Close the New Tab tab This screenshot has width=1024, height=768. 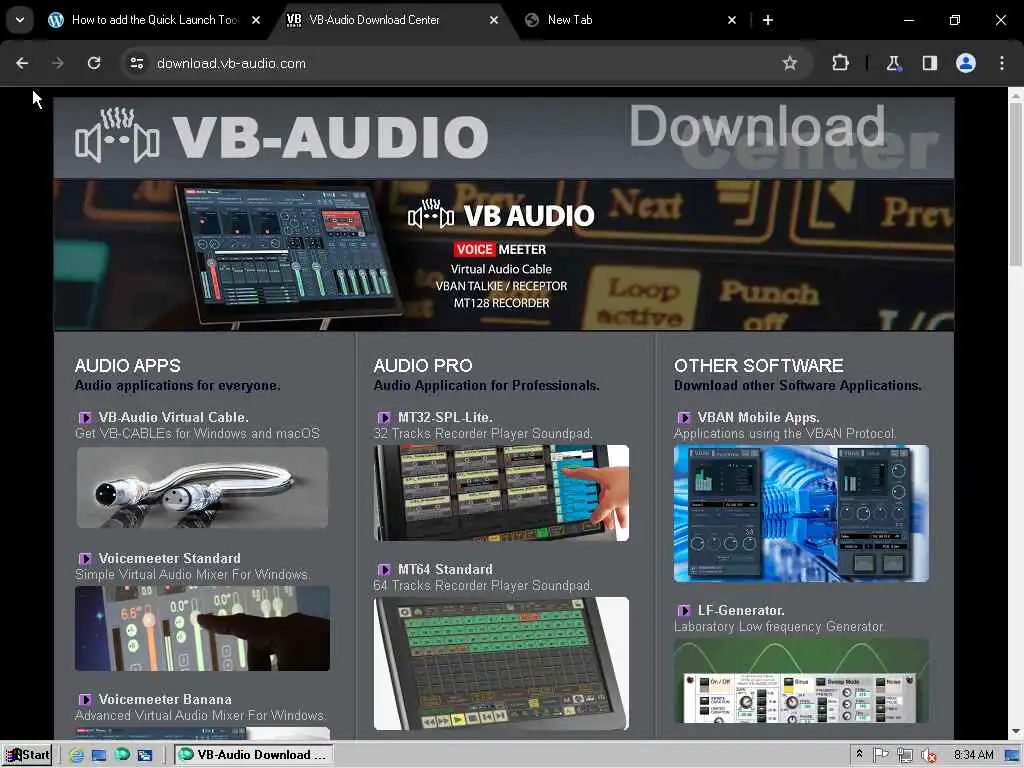click(x=731, y=20)
